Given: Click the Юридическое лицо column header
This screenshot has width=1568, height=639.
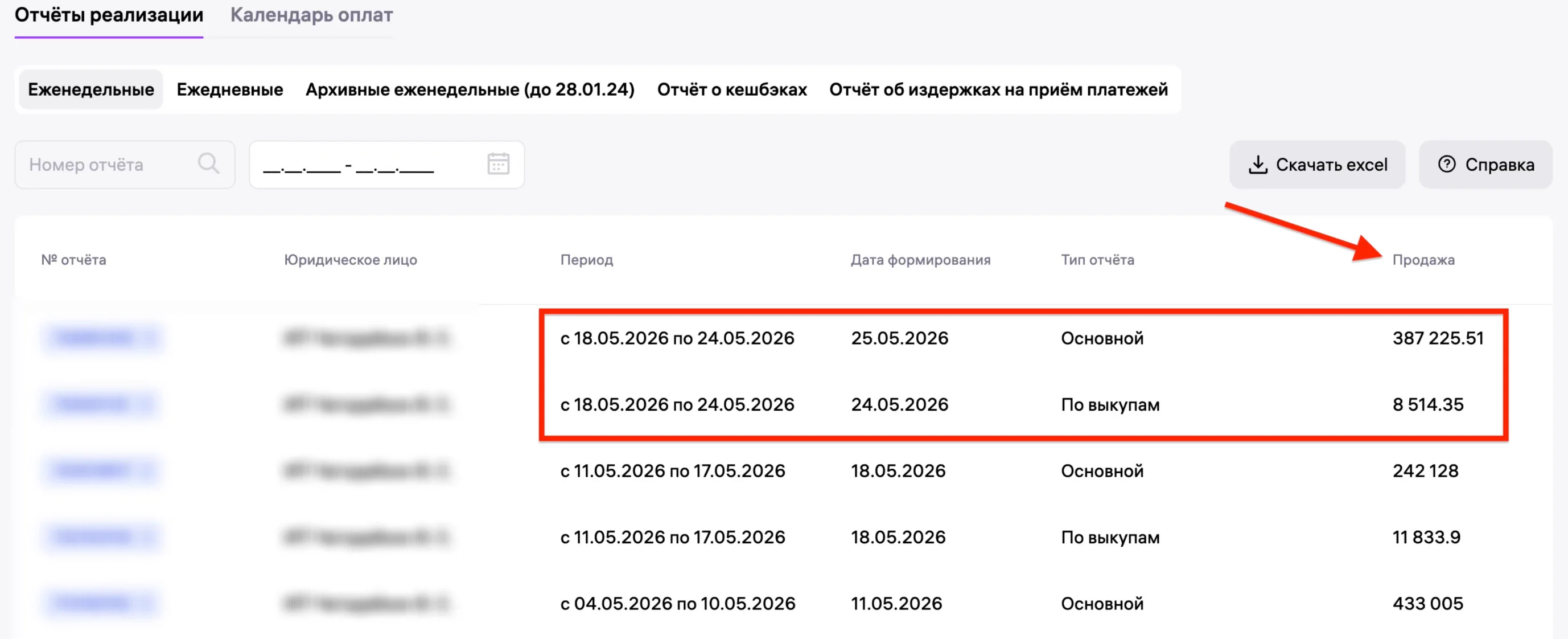Looking at the screenshot, I should [x=351, y=260].
